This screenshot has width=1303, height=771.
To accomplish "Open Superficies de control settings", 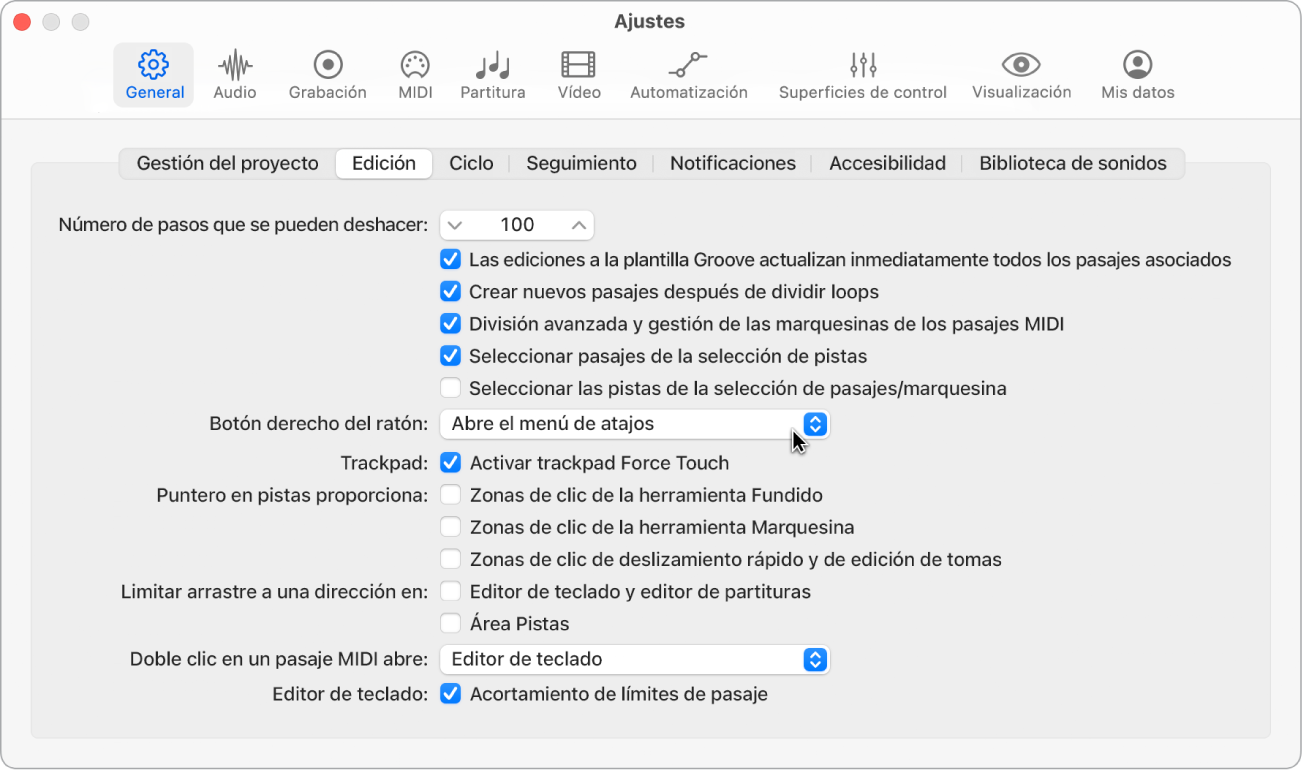I will (862, 75).
